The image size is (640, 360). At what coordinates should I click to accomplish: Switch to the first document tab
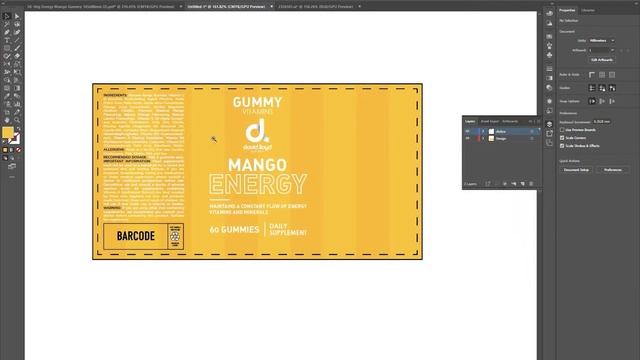click(x=101, y=7)
